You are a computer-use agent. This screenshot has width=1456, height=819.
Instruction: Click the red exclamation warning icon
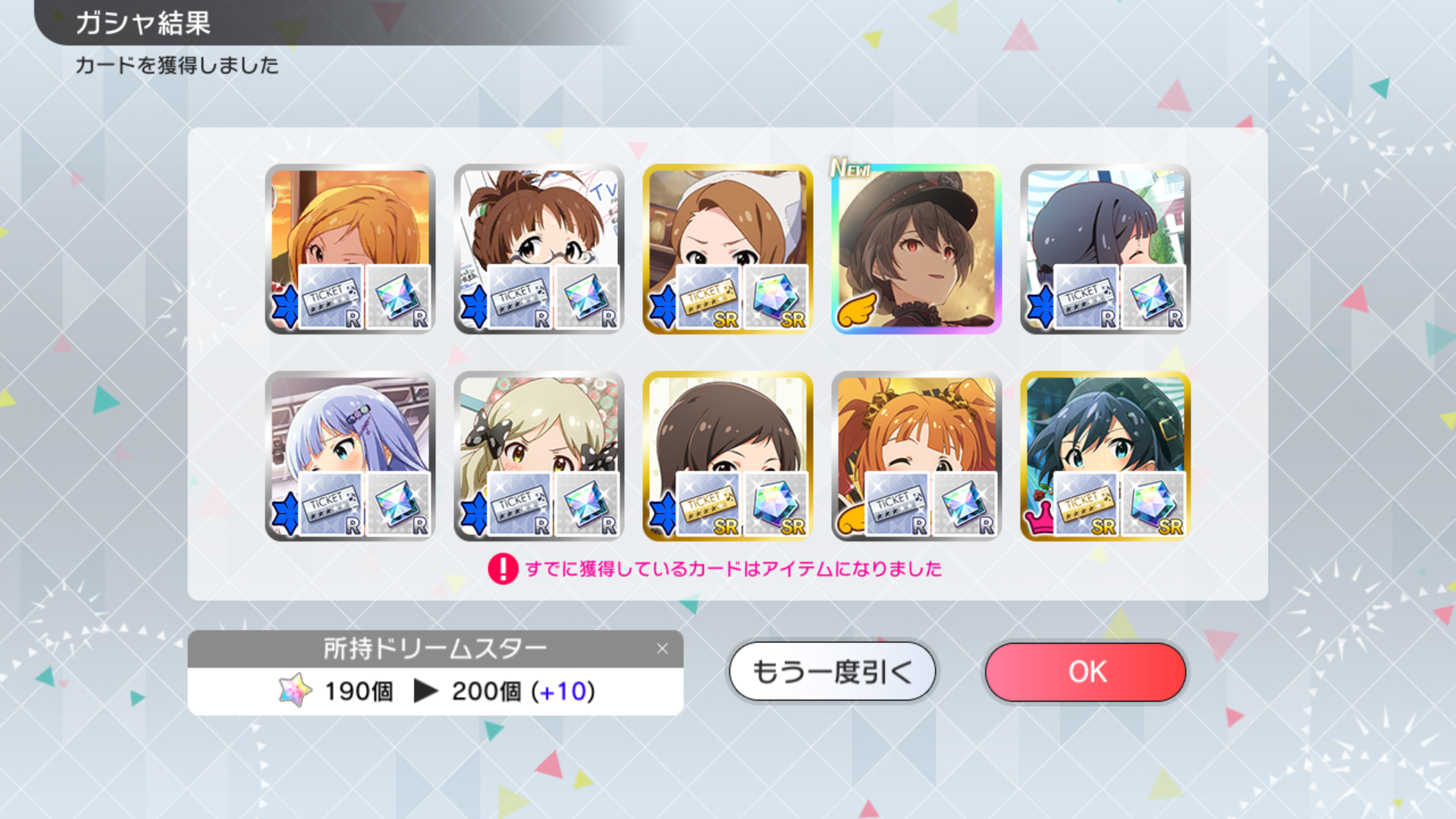503,569
